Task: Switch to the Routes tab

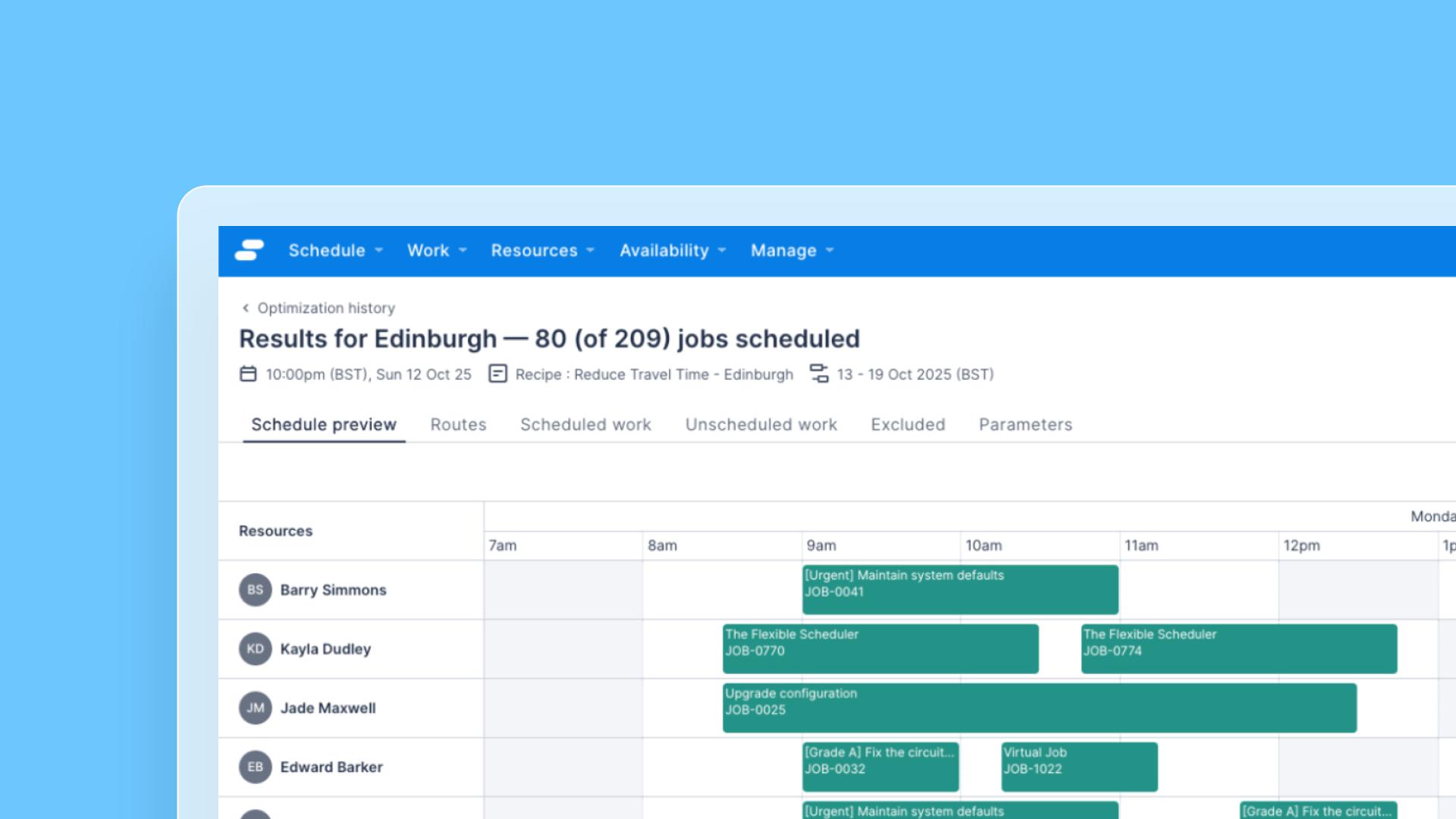Action: [x=458, y=425]
